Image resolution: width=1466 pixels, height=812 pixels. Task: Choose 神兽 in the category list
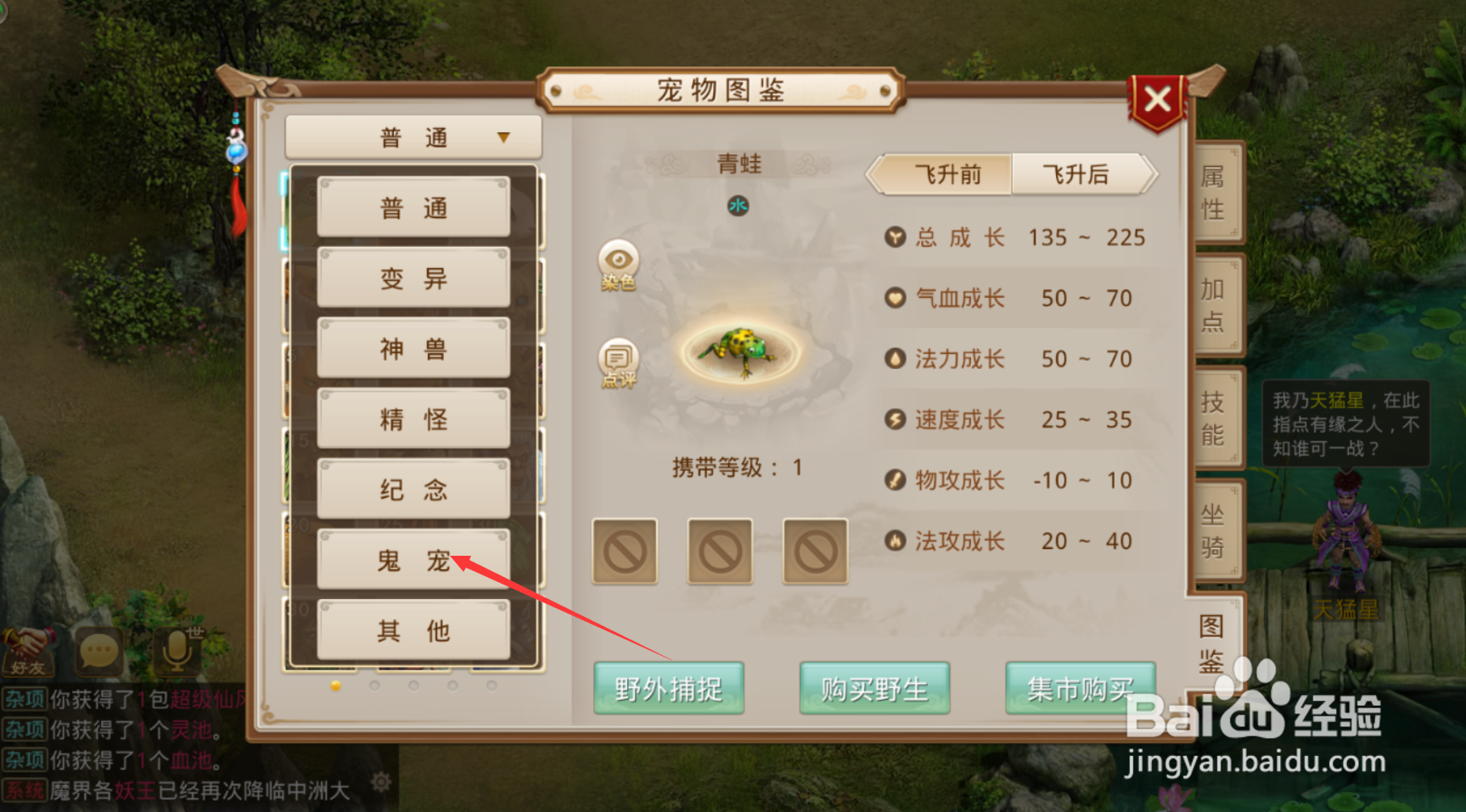pyautogui.click(x=413, y=349)
